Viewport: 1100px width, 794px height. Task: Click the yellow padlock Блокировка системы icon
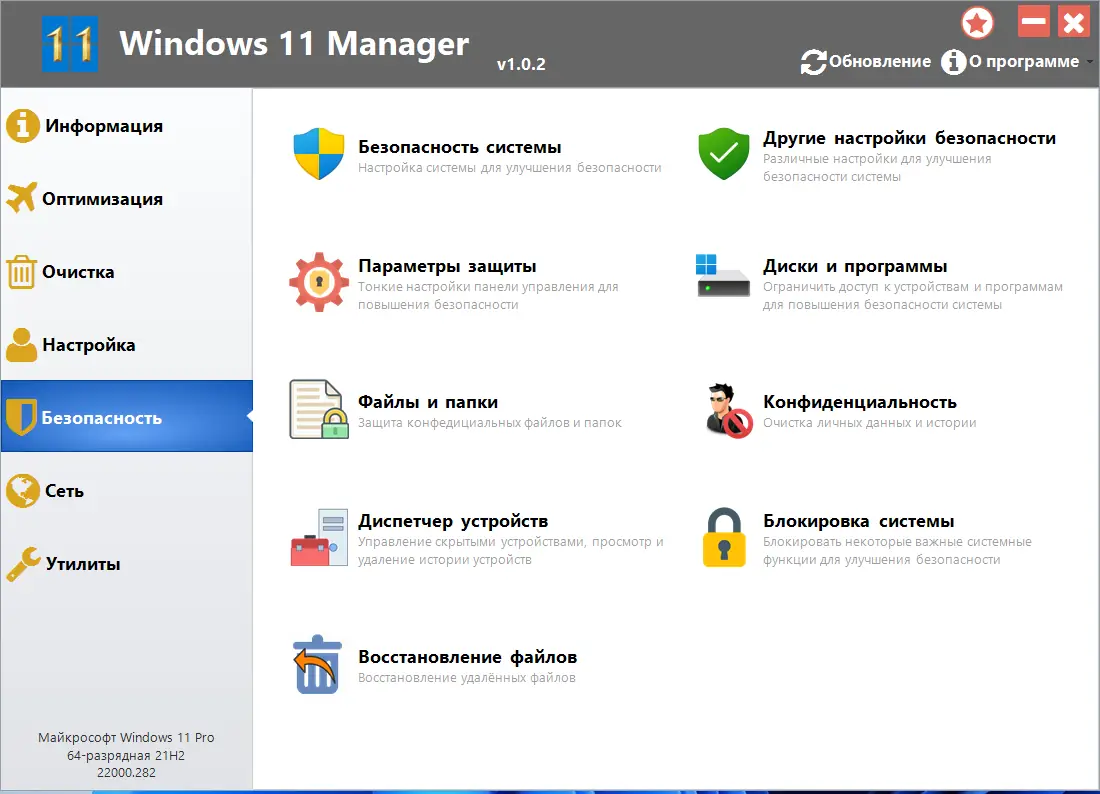pos(724,537)
